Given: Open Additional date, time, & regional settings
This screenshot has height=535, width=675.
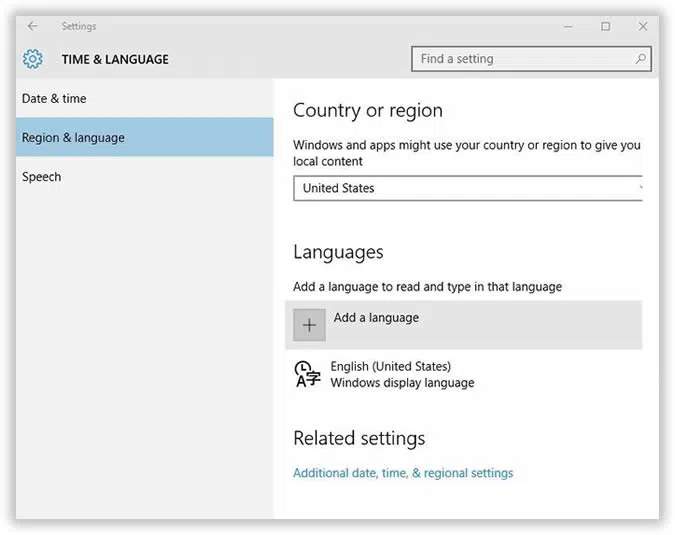Looking at the screenshot, I should (x=403, y=473).
